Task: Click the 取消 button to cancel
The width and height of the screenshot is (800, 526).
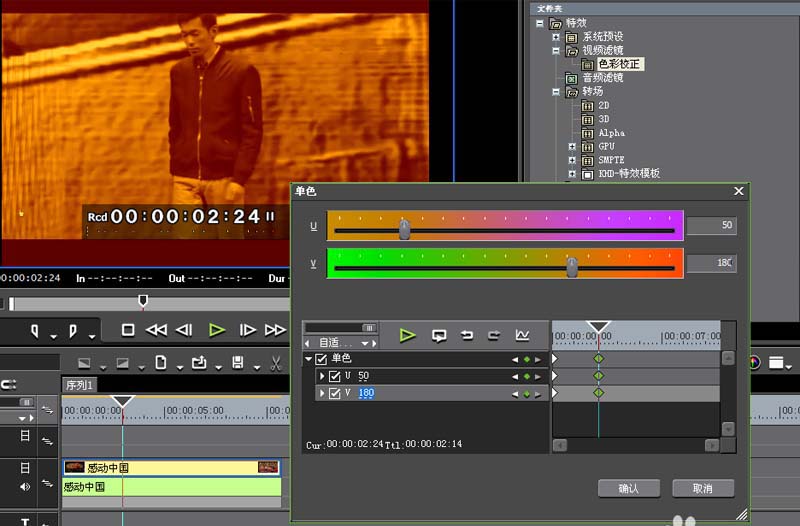Action: (x=702, y=489)
